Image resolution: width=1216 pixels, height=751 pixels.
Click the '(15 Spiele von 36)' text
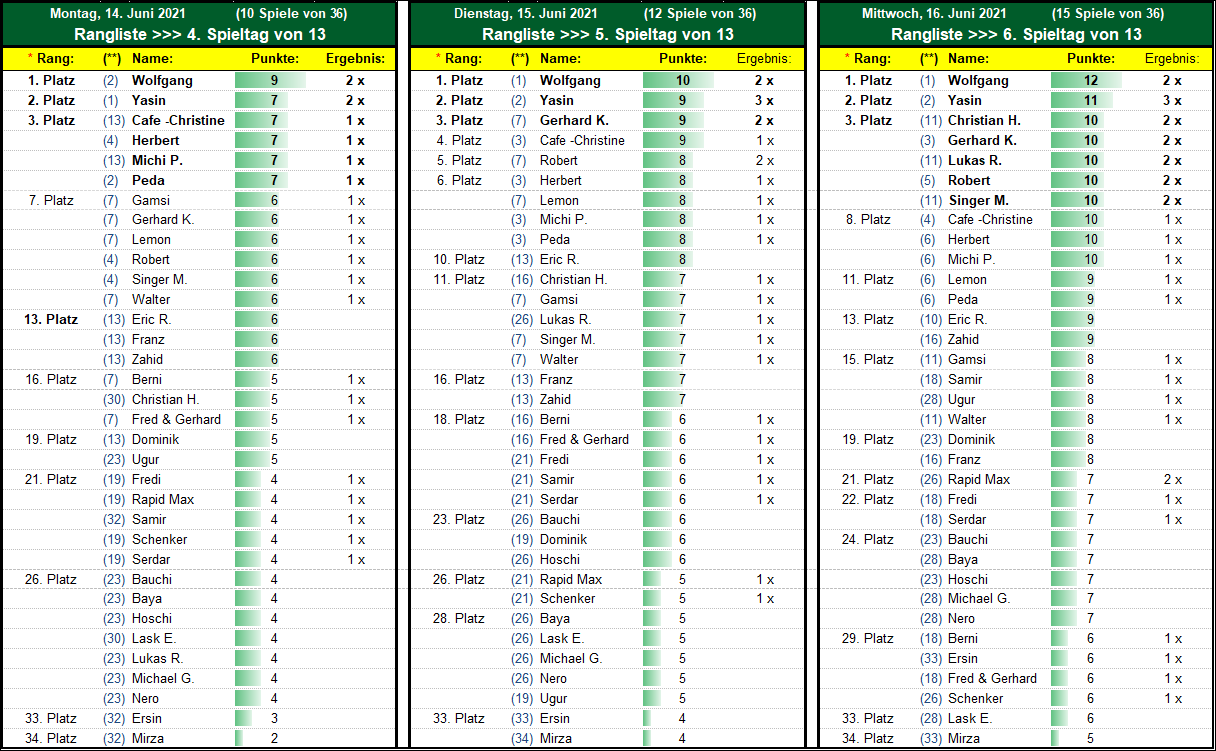(x=1108, y=14)
